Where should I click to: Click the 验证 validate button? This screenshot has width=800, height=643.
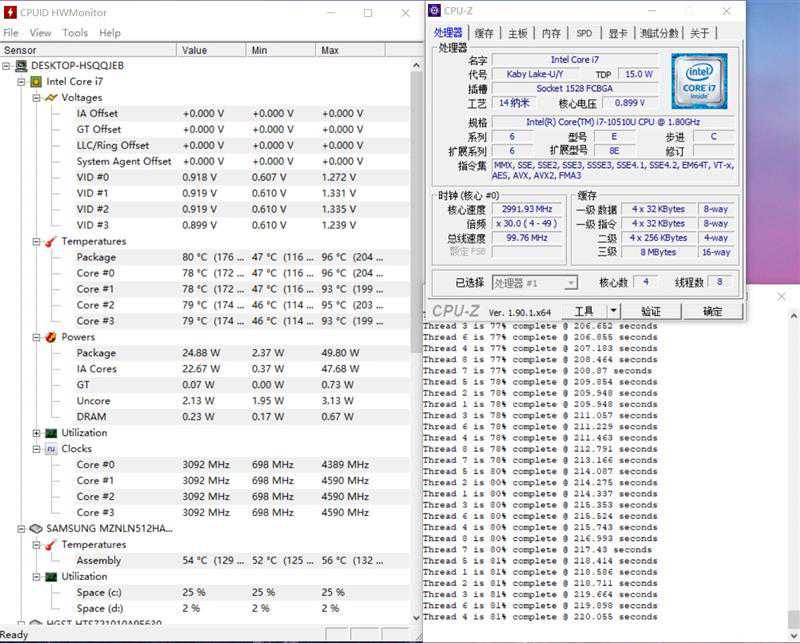tap(651, 311)
